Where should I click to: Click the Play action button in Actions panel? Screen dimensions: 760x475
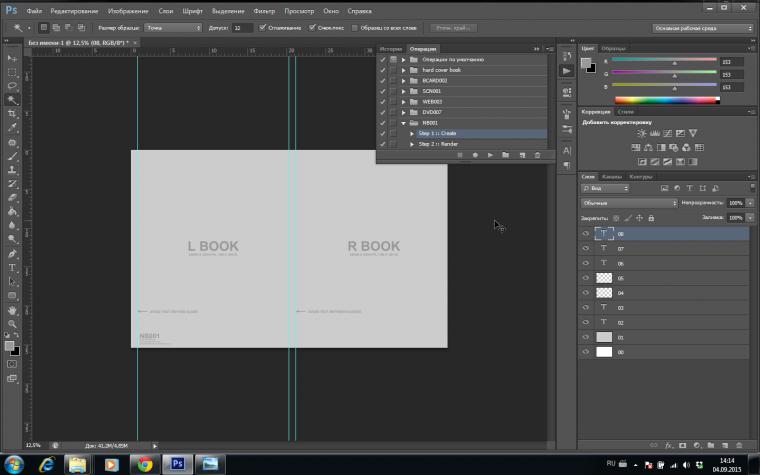(490, 155)
